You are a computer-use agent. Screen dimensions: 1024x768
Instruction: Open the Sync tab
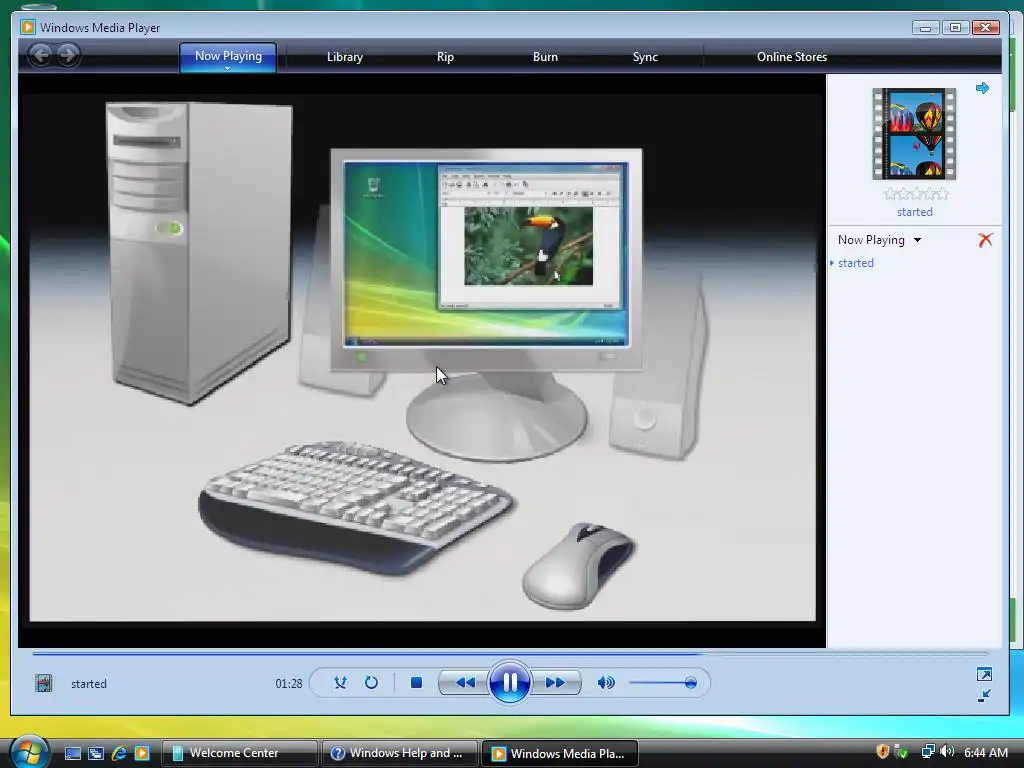645,57
